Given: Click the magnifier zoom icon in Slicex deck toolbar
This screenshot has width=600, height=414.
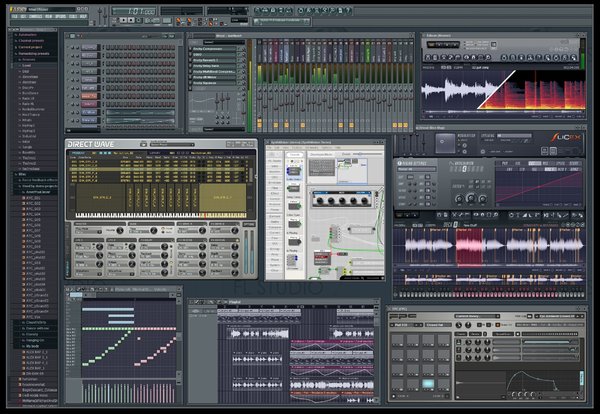Looking at the screenshot, I should coord(495,215).
